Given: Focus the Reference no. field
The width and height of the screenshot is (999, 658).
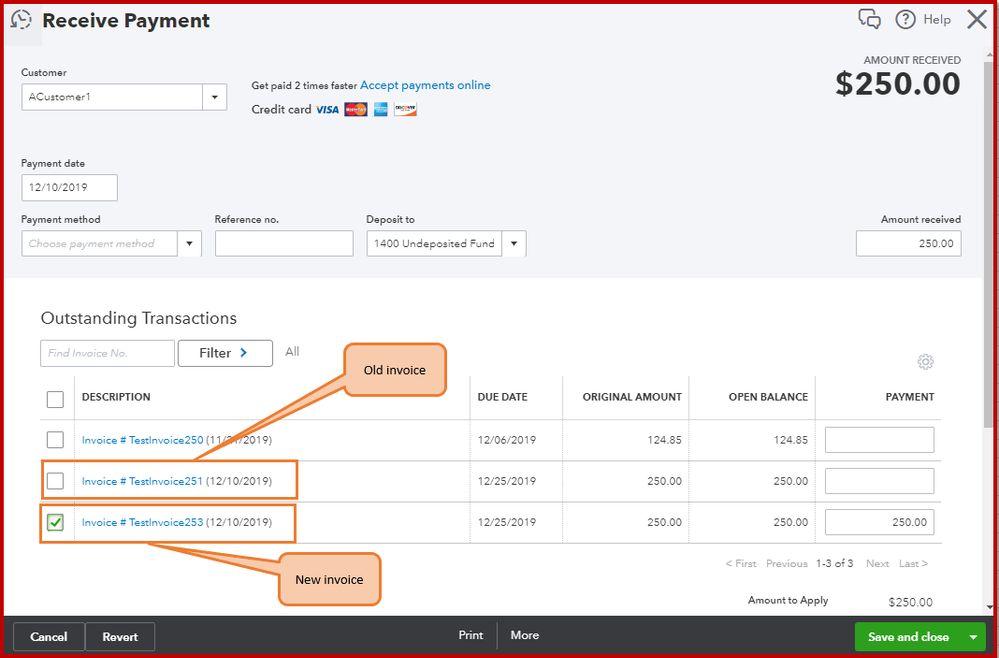Looking at the screenshot, I should (284, 243).
